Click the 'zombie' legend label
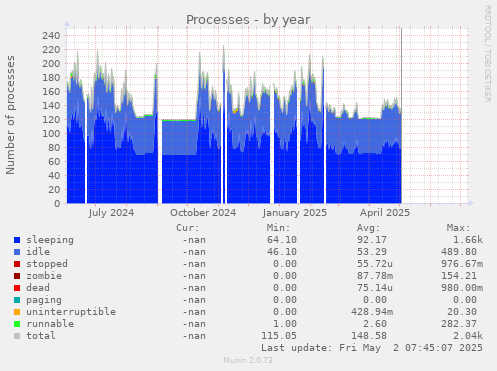The width and height of the screenshot is (497, 371). [44, 276]
